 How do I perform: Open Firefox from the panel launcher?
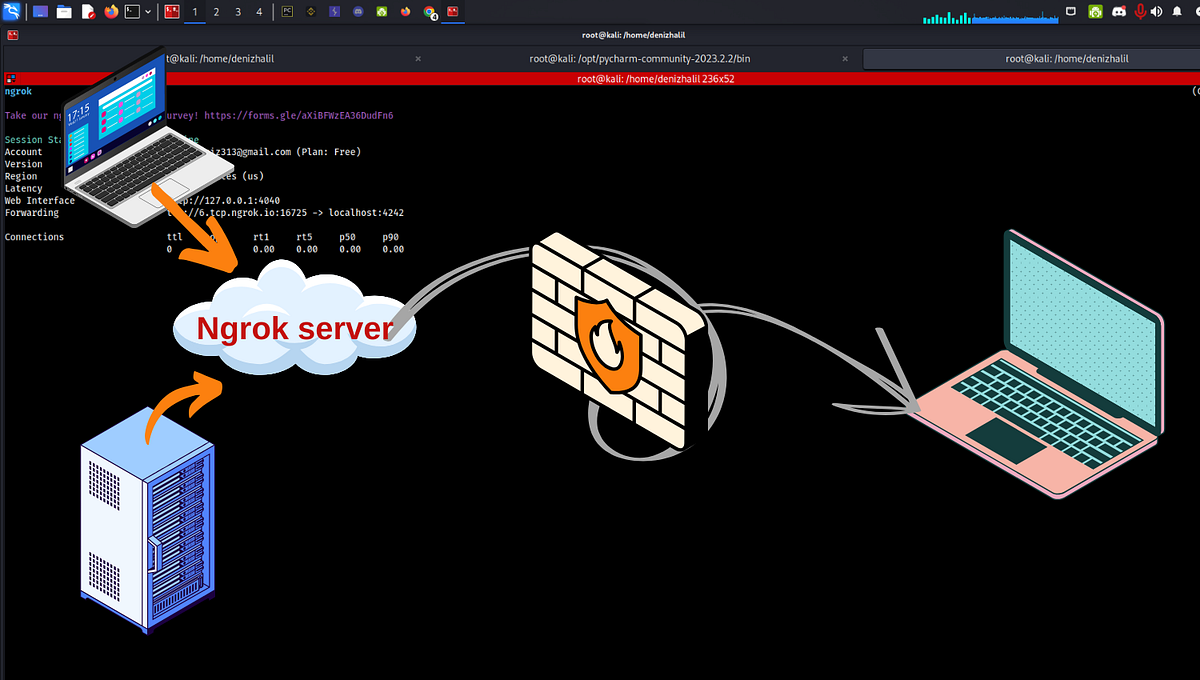click(x=109, y=11)
